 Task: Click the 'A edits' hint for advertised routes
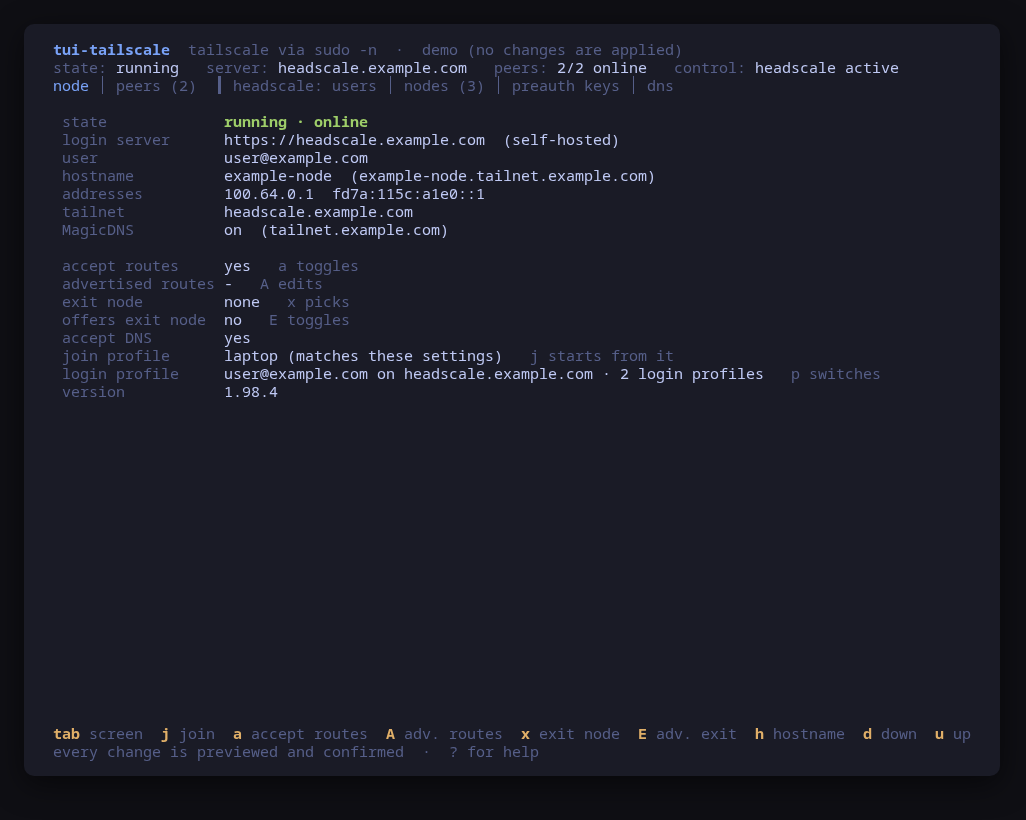point(291,284)
